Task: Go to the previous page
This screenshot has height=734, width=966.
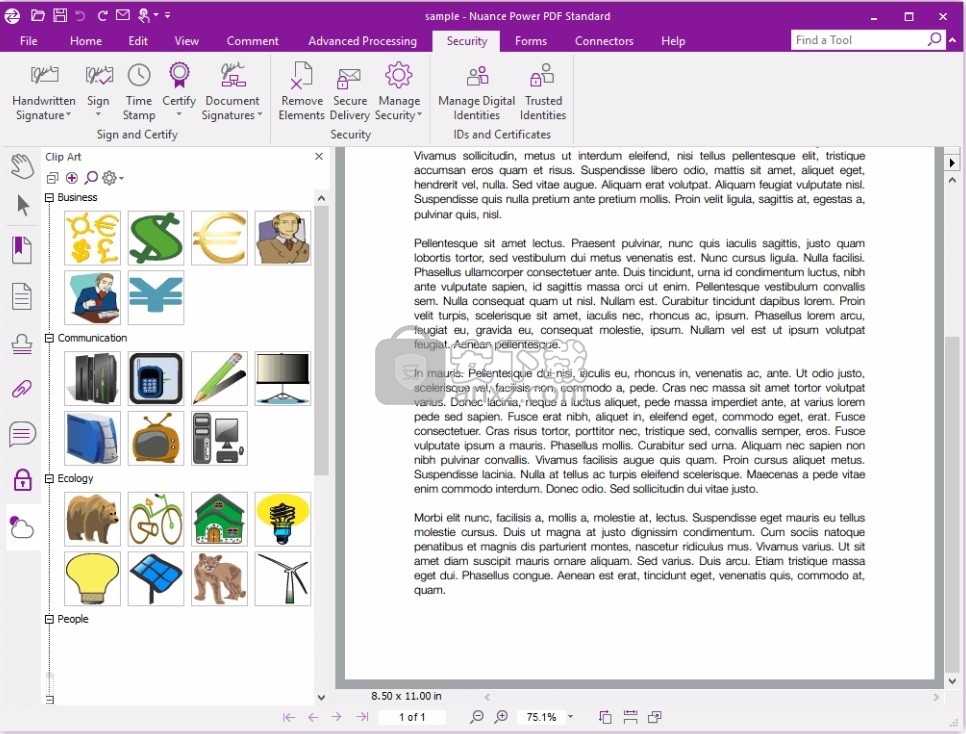Action: click(x=313, y=717)
